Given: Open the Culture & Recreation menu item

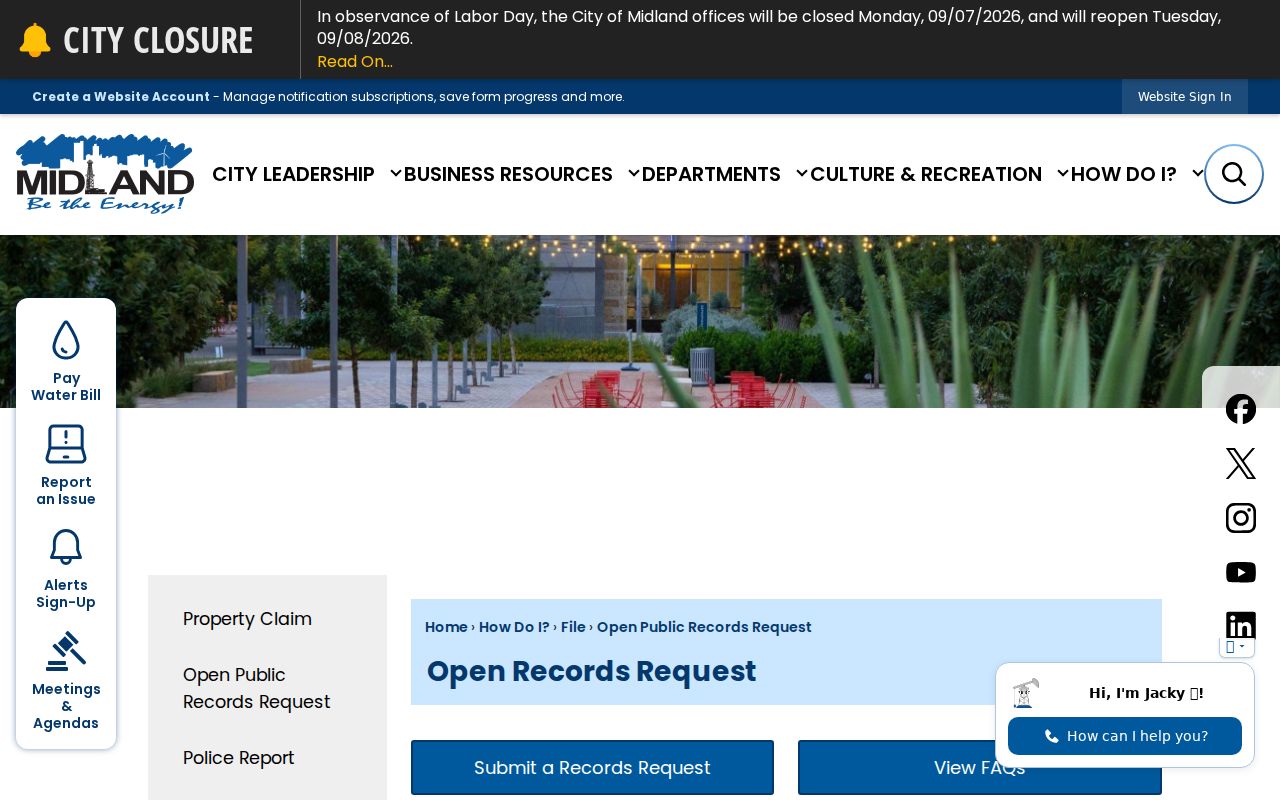Looking at the screenshot, I should click(926, 174).
